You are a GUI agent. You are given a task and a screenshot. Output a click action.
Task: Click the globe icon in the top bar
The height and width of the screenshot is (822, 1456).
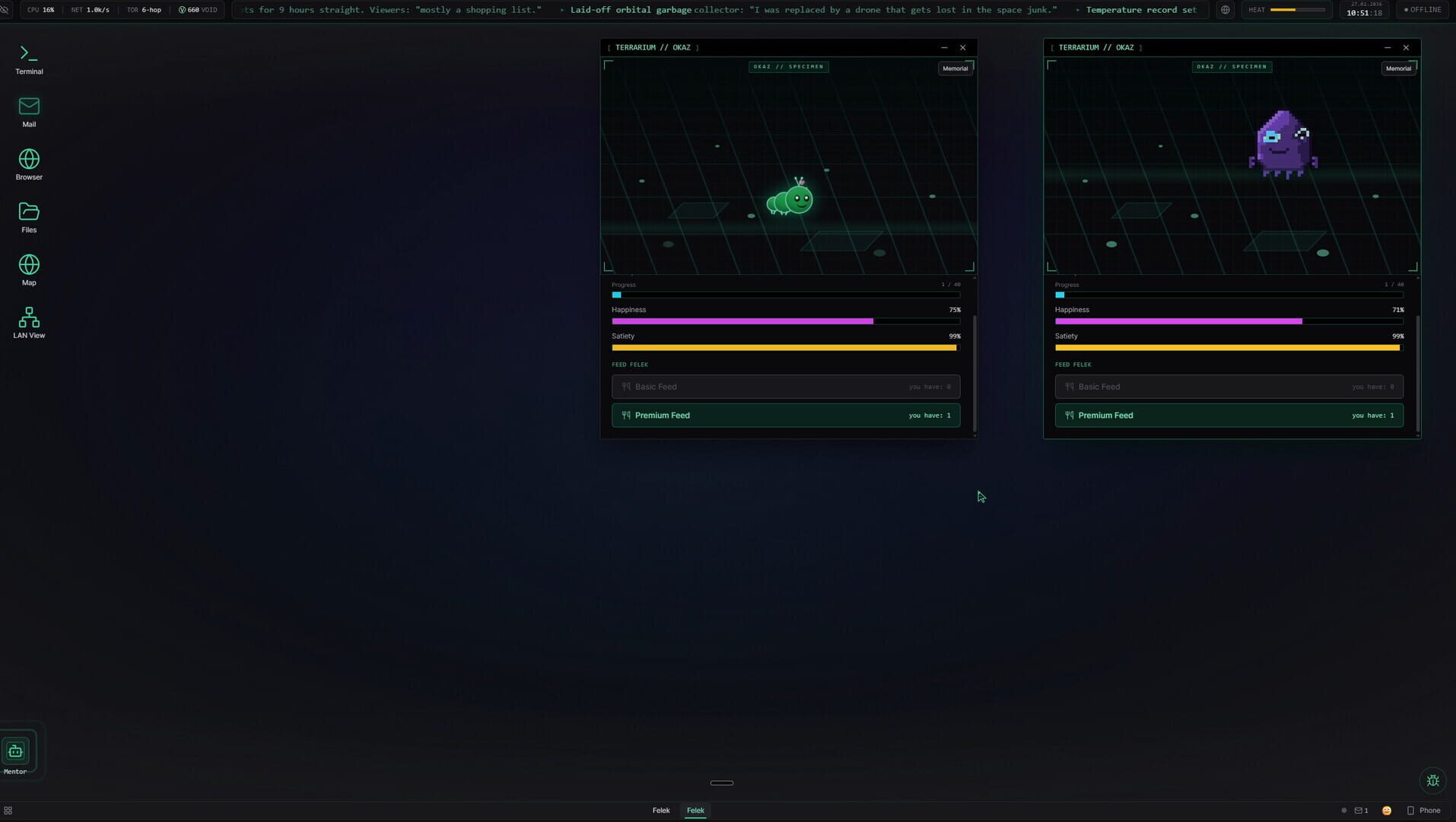[1225, 10]
